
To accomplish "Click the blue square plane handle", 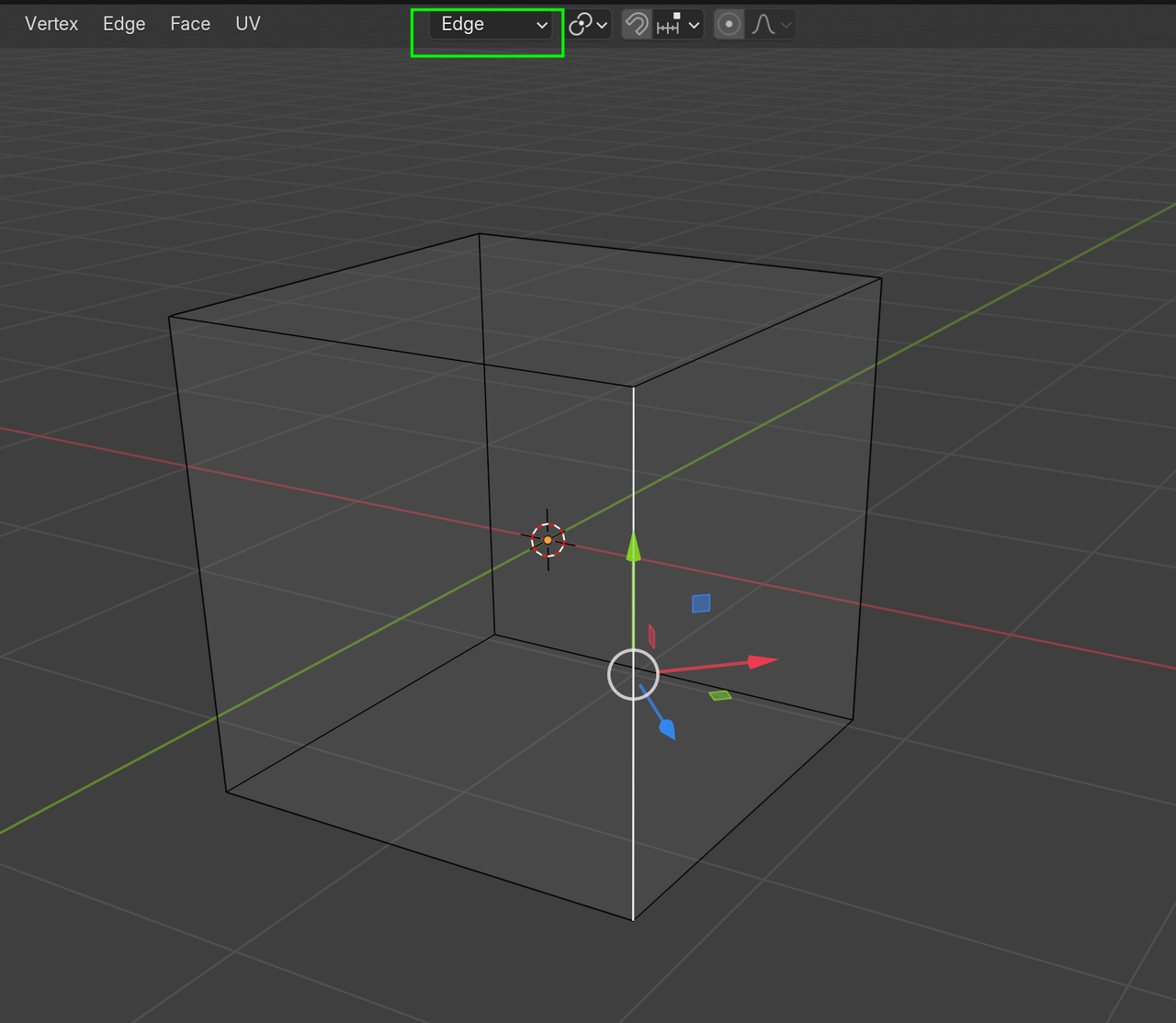I will click(701, 603).
